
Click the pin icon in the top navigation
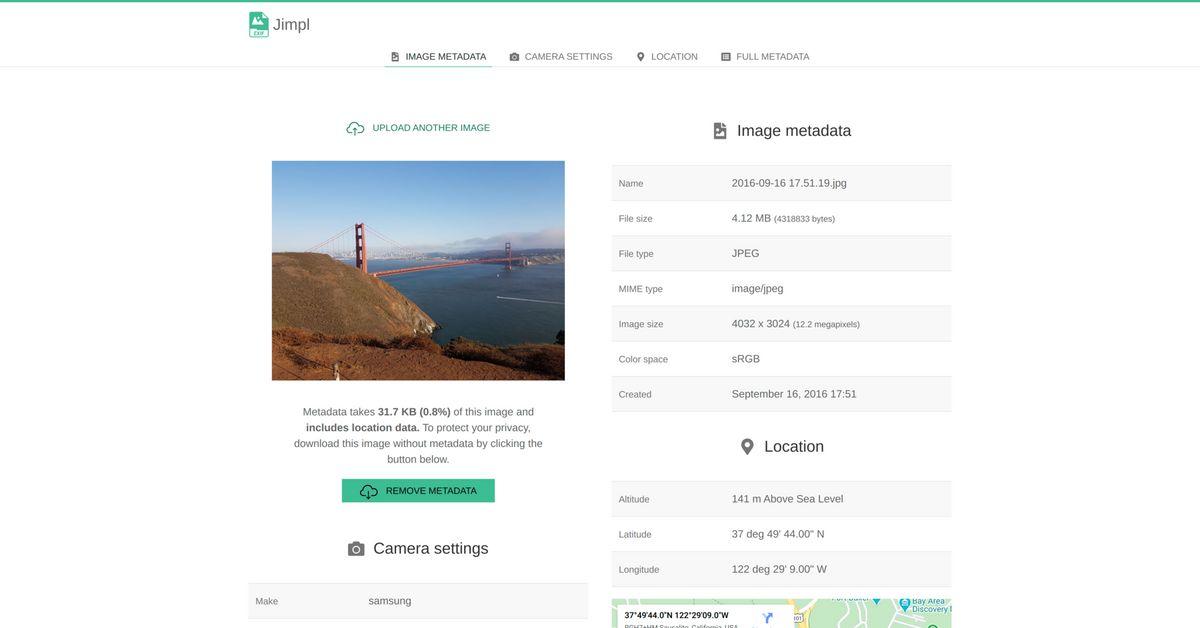pyautogui.click(x=641, y=57)
